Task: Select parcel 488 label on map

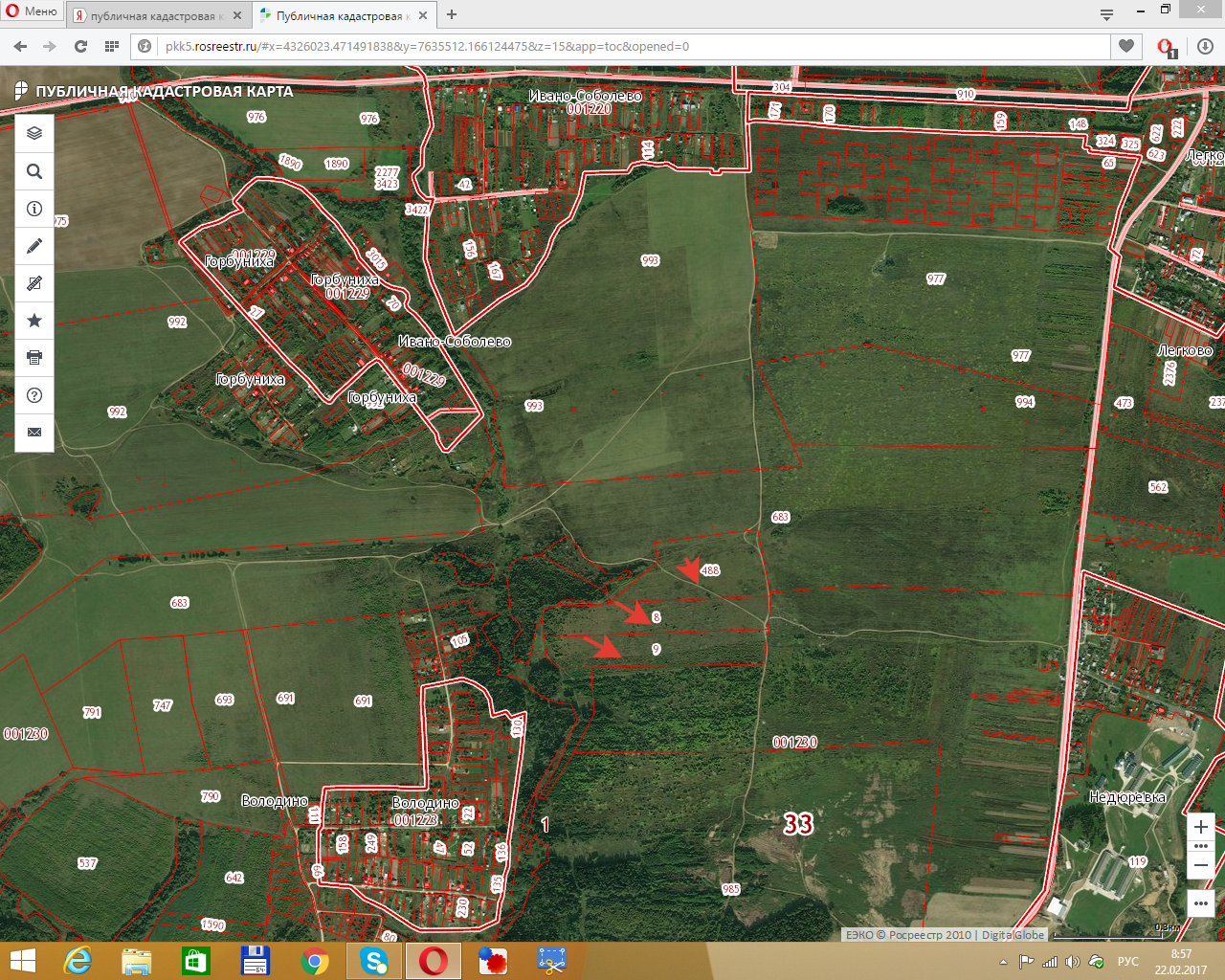Action: 710,570
